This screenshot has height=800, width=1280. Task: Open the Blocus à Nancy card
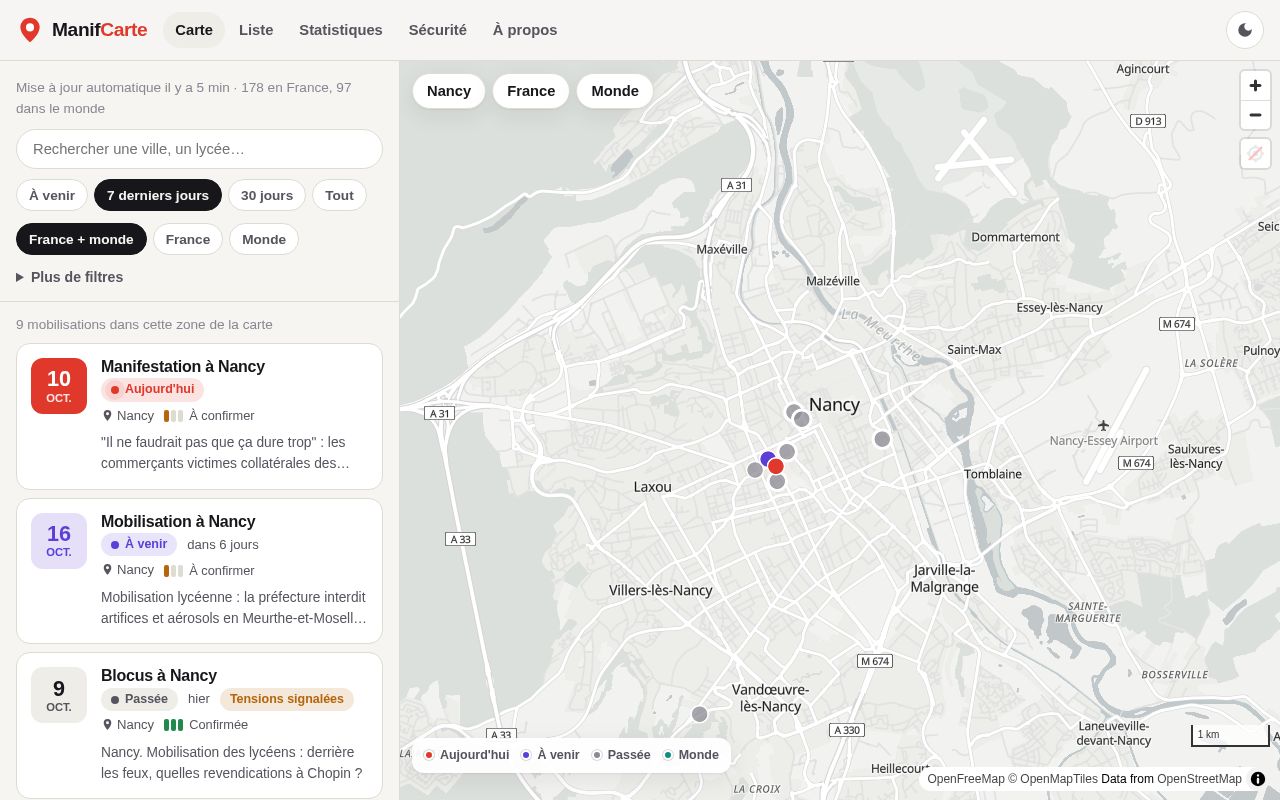coord(199,726)
